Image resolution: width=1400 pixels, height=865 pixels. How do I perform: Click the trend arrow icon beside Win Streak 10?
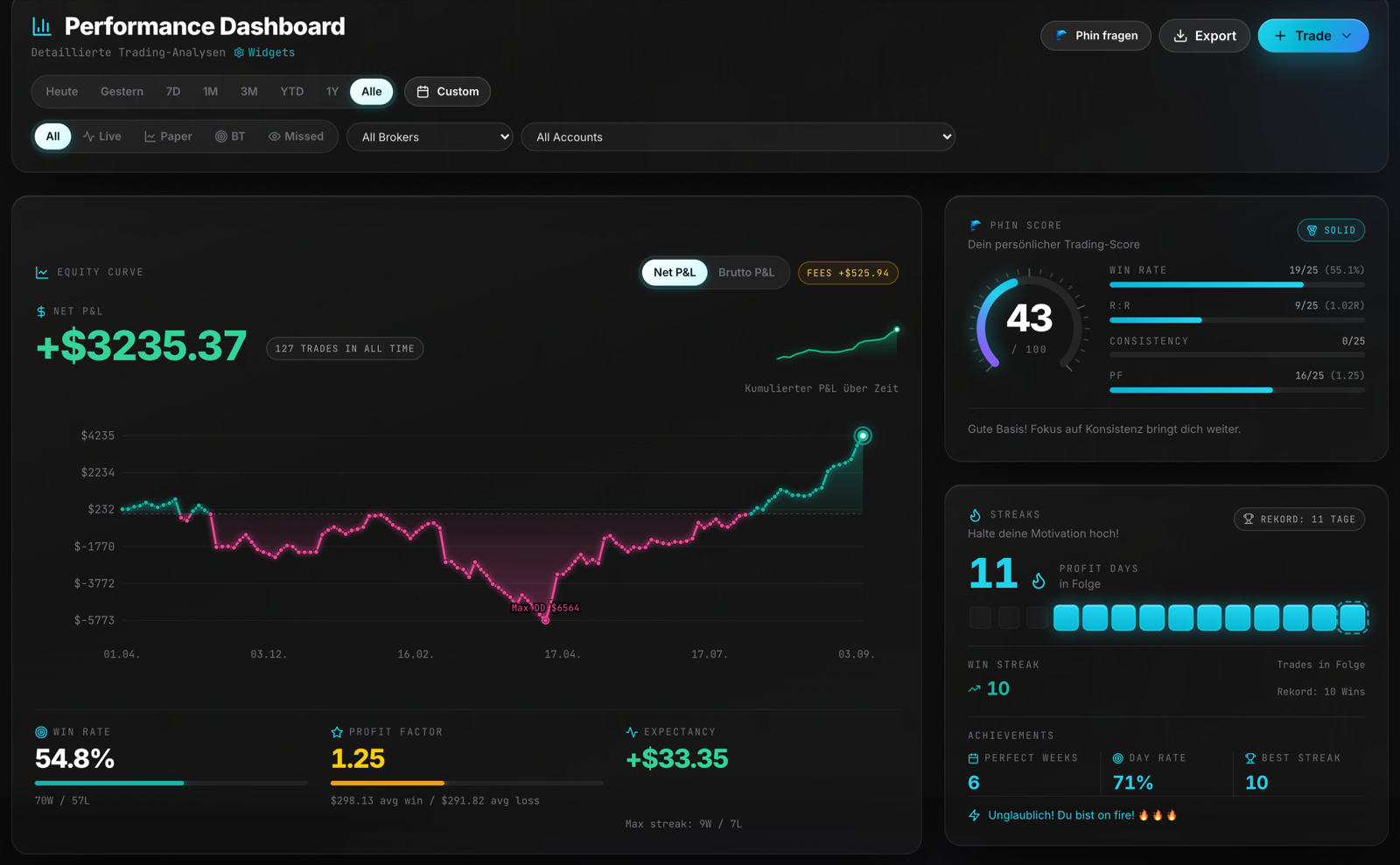tap(975, 689)
